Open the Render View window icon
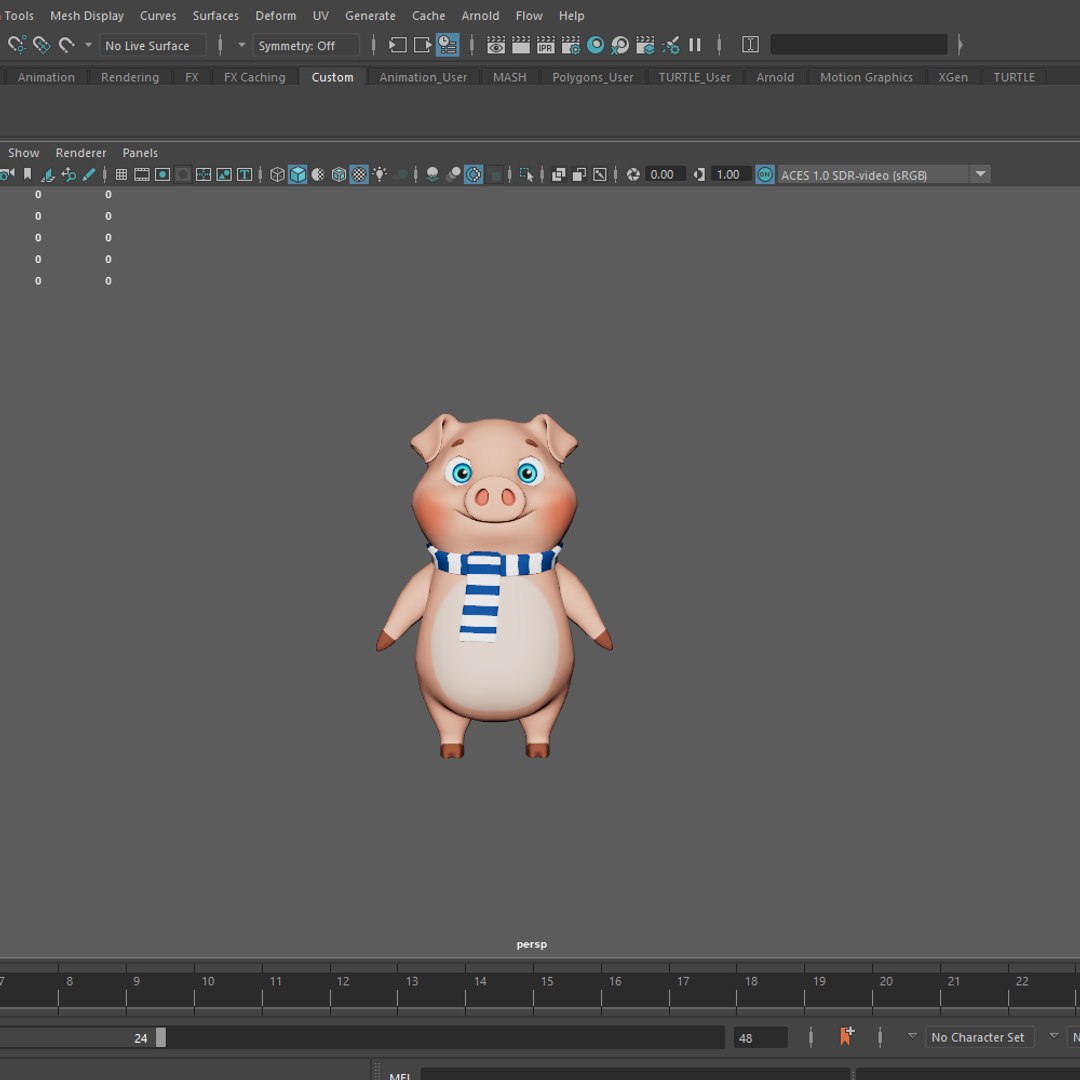 pos(496,45)
